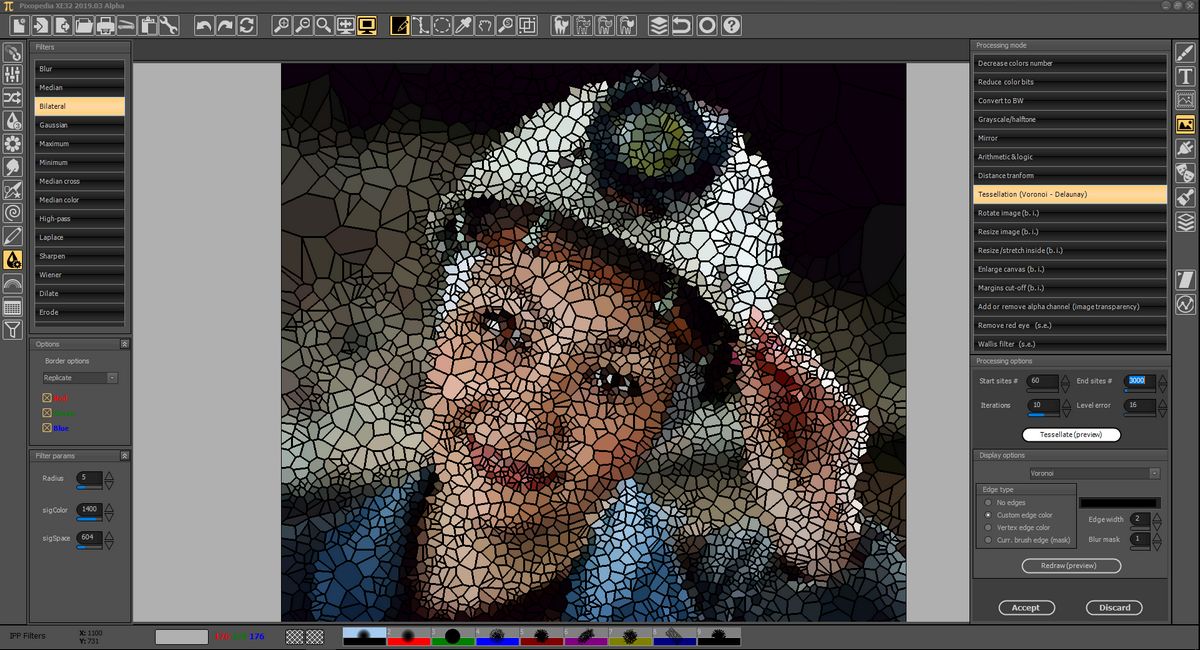Click the gray foreground color swatch in status bar

pos(181,636)
